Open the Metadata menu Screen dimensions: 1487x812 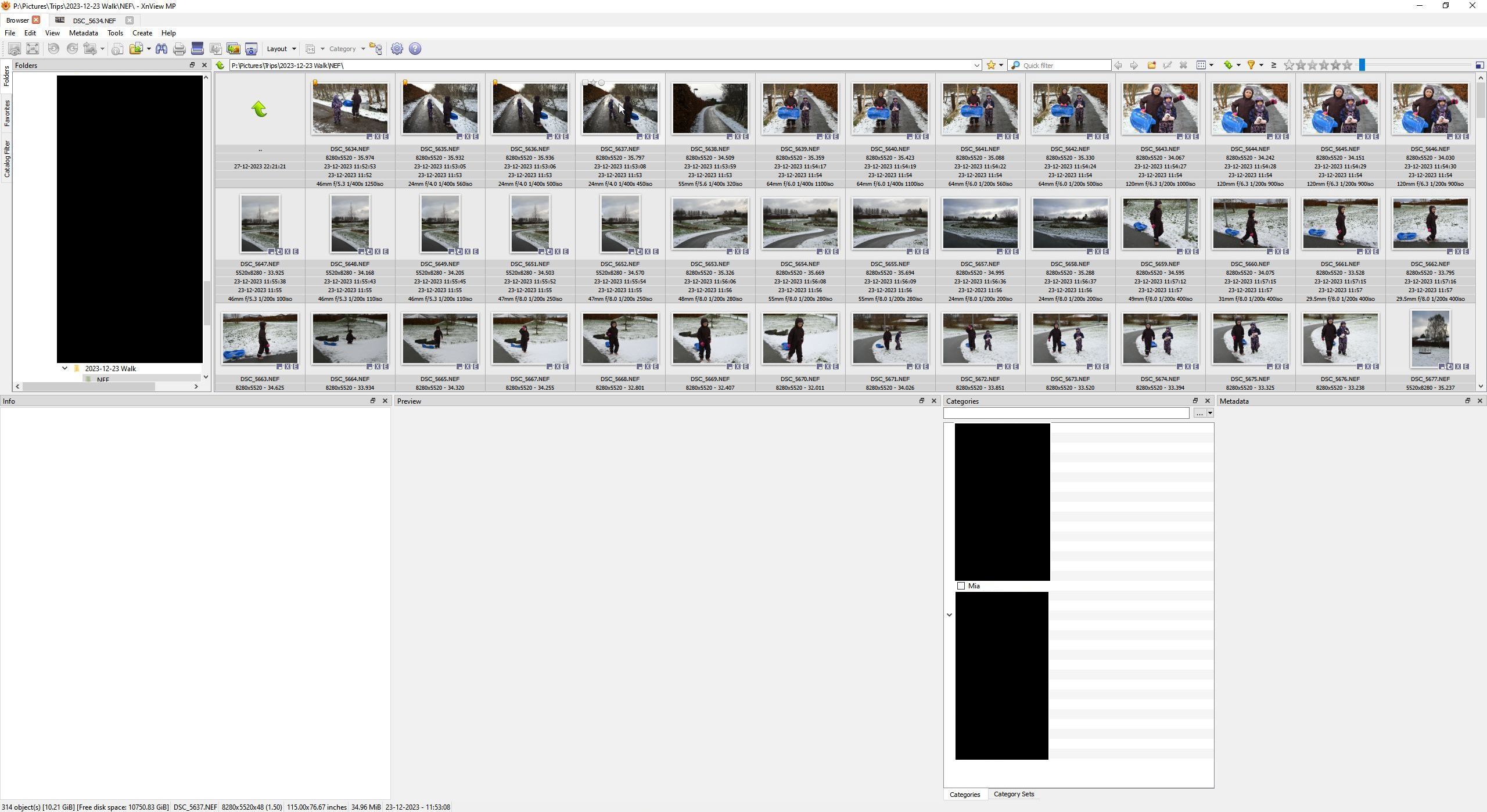[83, 33]
